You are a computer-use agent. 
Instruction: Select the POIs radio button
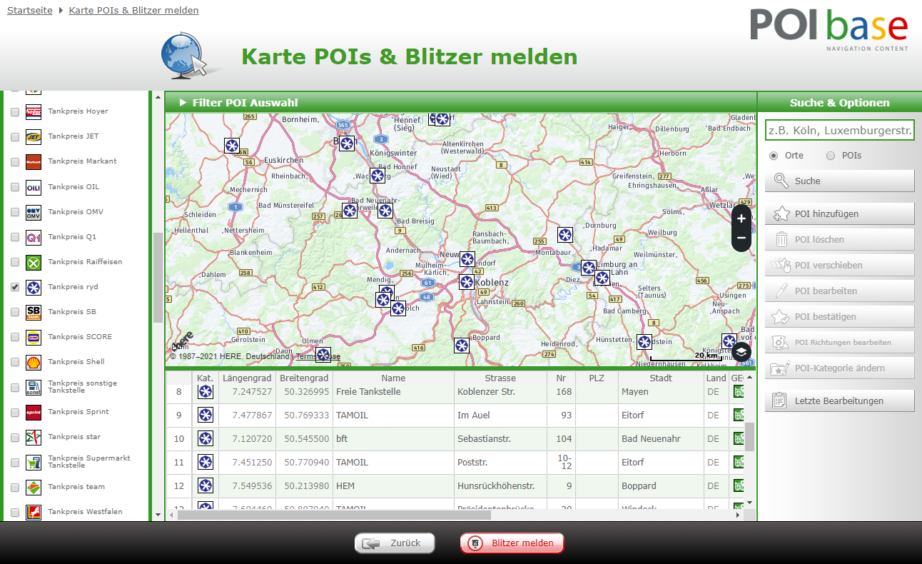(830, 156)
